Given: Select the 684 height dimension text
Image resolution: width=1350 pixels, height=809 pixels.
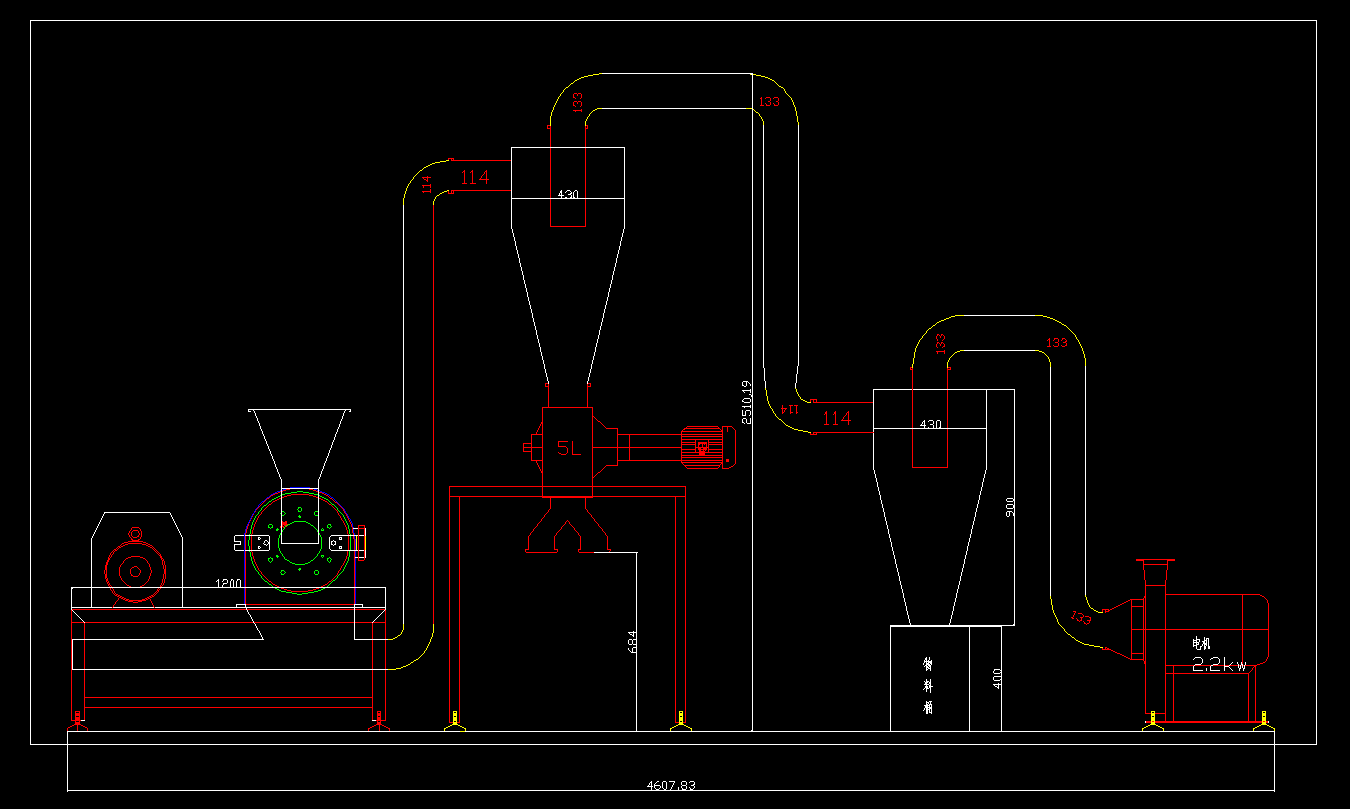Looking at the screenshot, I should 632,642.
